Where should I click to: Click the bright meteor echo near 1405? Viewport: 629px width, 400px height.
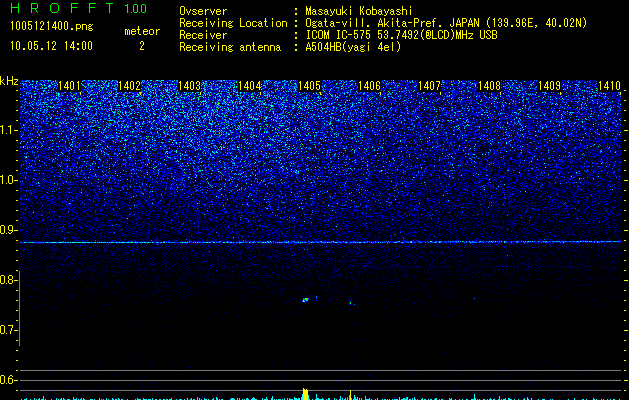306,300
